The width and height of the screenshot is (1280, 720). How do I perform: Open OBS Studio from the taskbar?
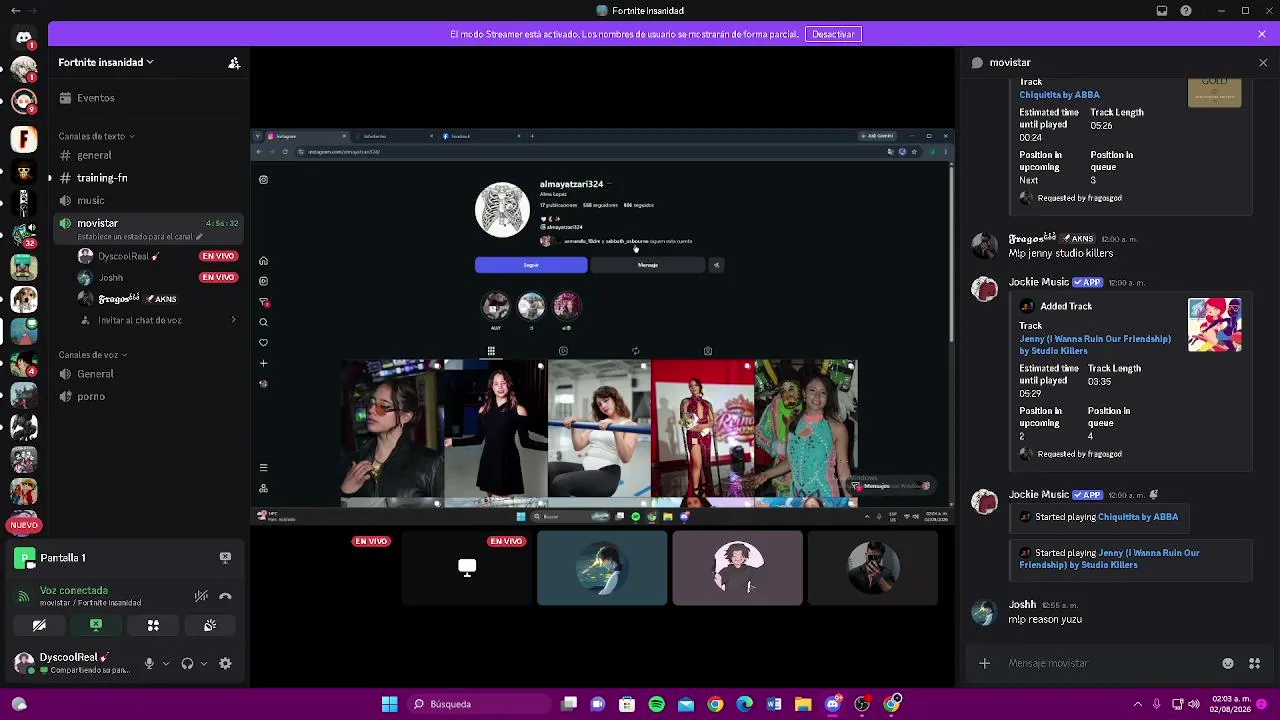point(862,704)
